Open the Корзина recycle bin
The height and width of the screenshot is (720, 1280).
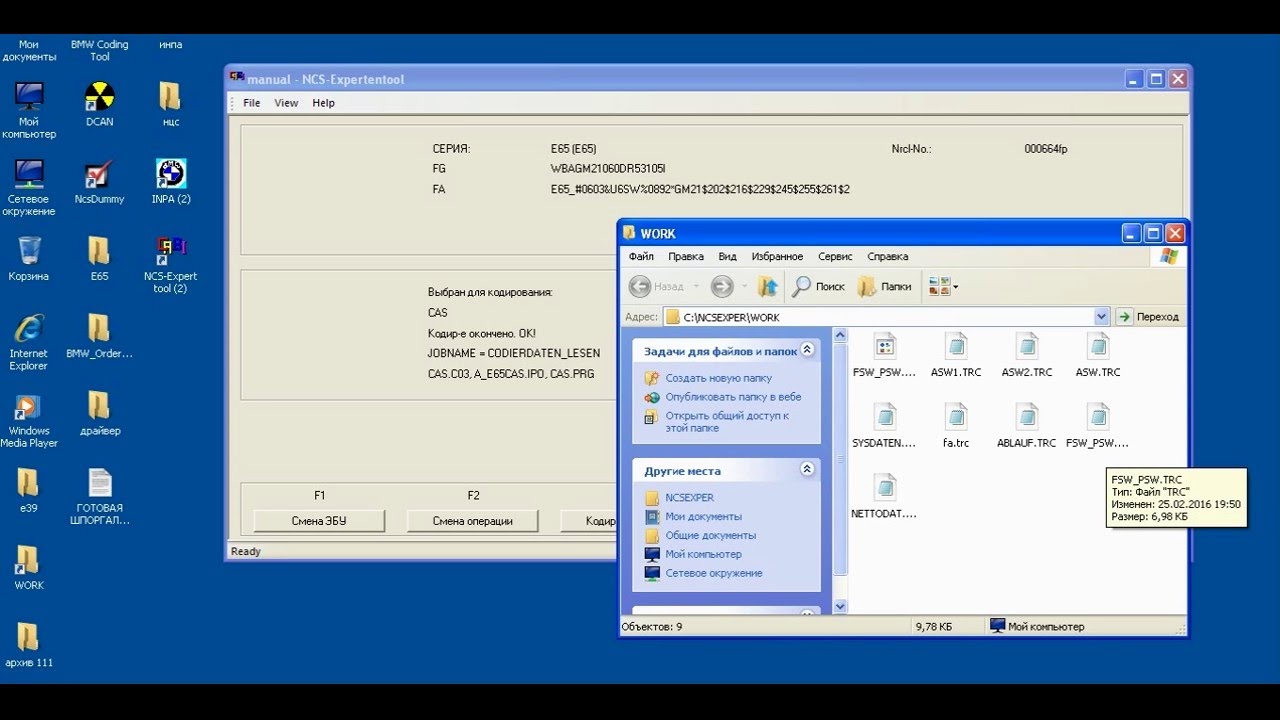29,258
